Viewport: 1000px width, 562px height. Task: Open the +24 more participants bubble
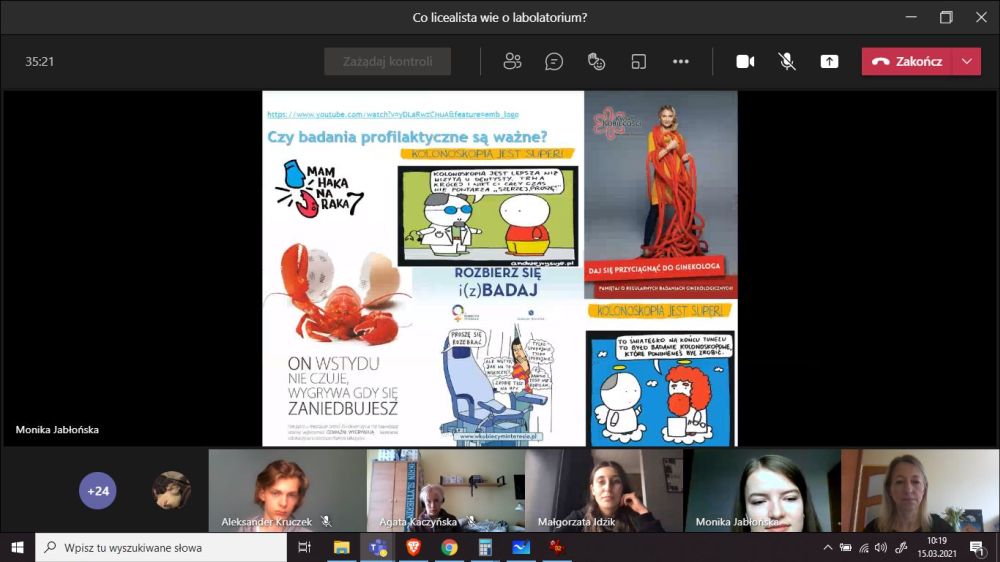(x=98, y=491)
